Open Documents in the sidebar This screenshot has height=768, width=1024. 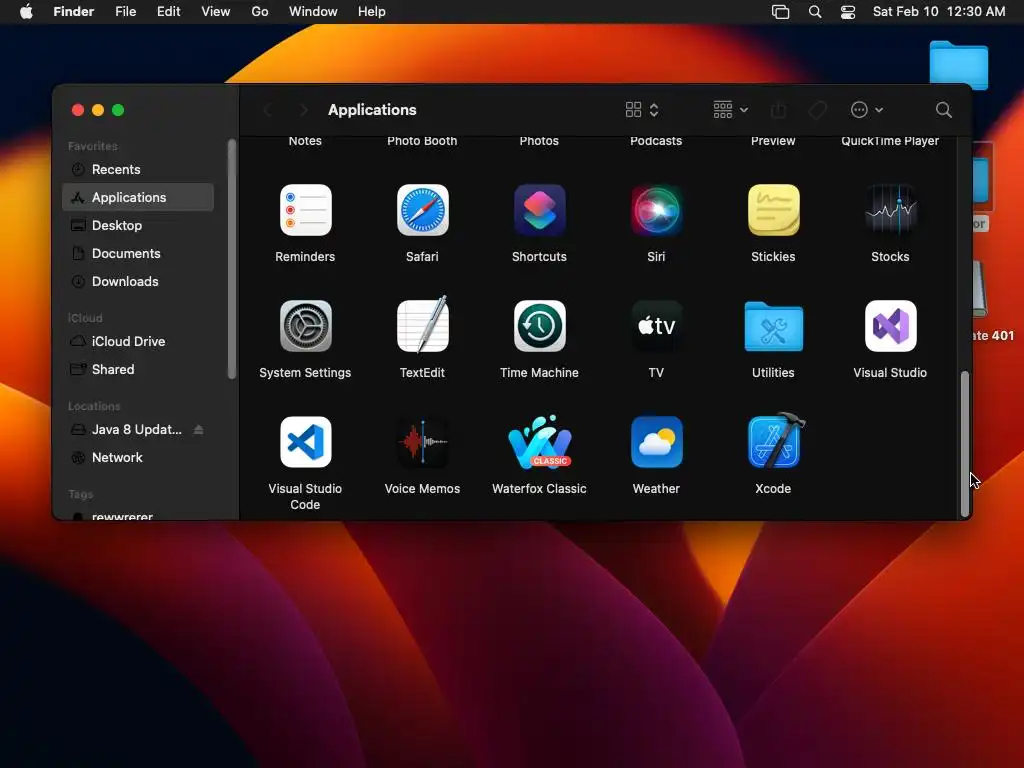click(x=138, y=253)
